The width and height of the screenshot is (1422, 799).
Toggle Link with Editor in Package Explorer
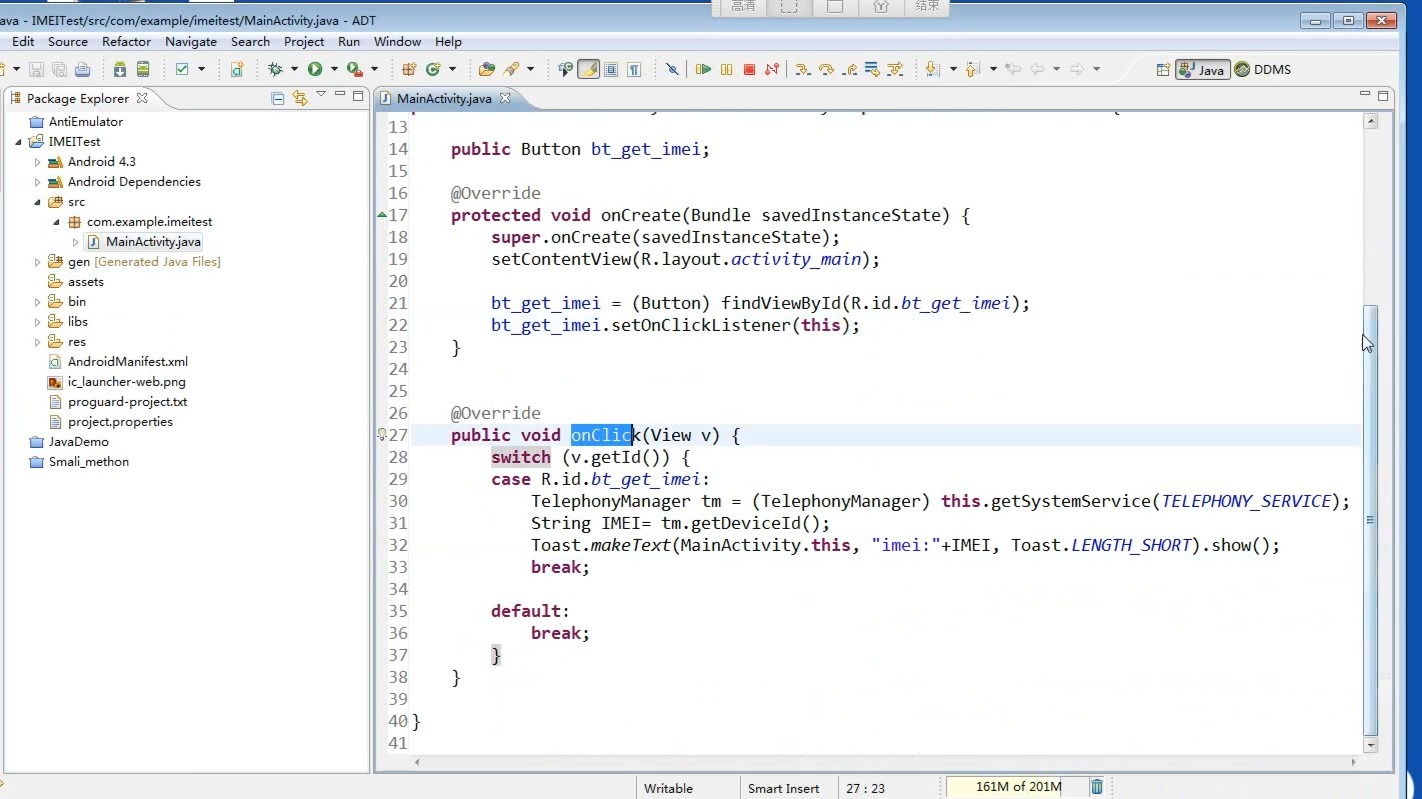pyautogui.click(x=299, y=98)
